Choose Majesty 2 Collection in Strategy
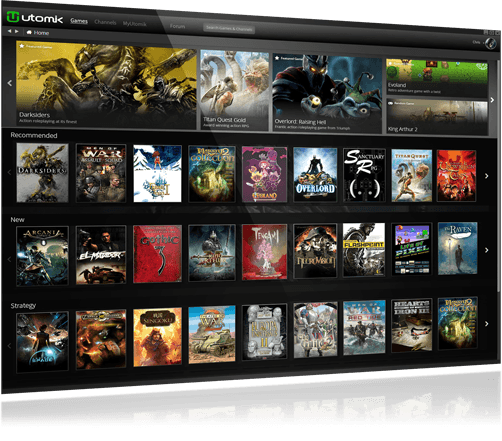This screenshot has height=441, width=502. tap(457, 323)
